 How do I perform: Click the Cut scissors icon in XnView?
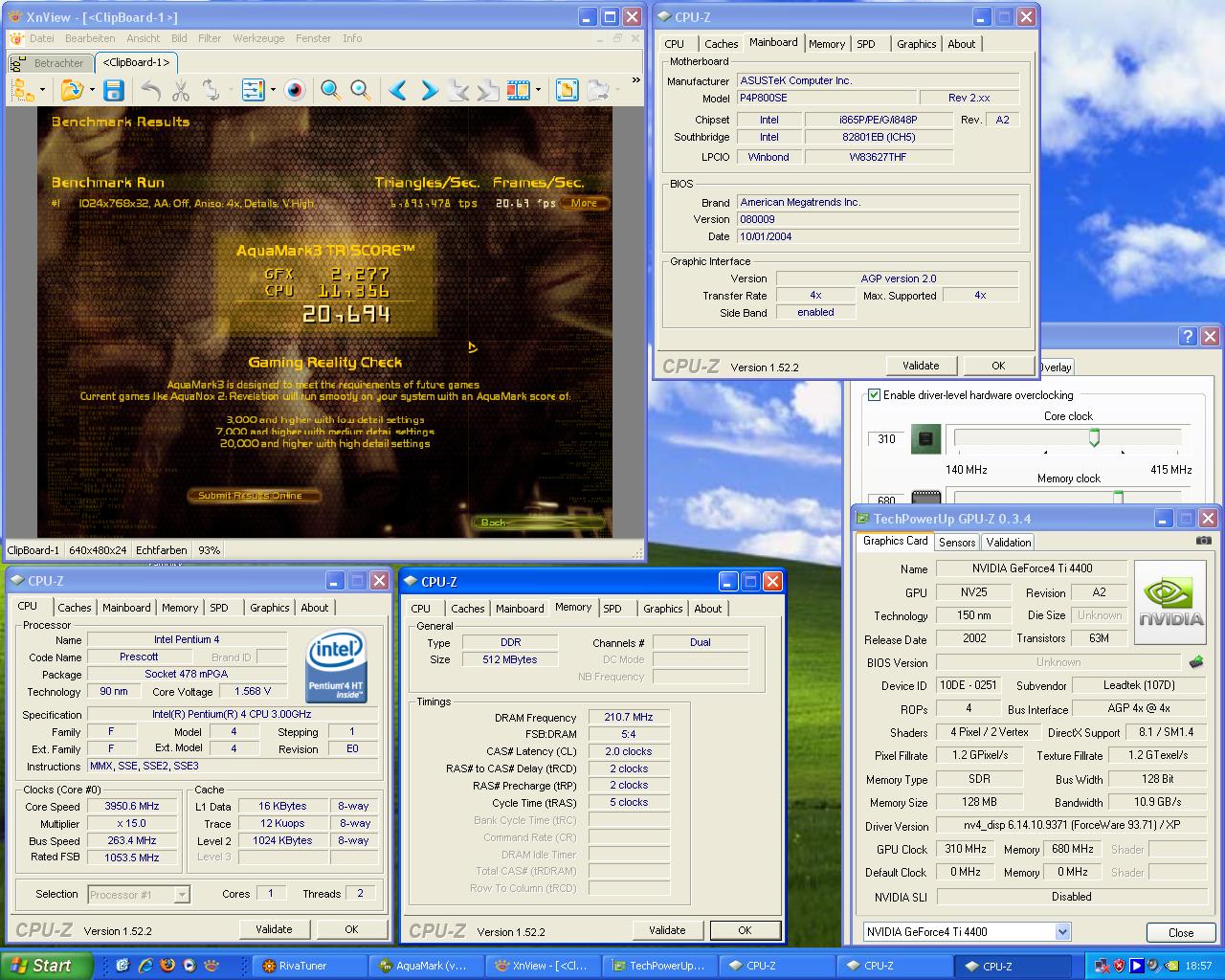point(181,90)
